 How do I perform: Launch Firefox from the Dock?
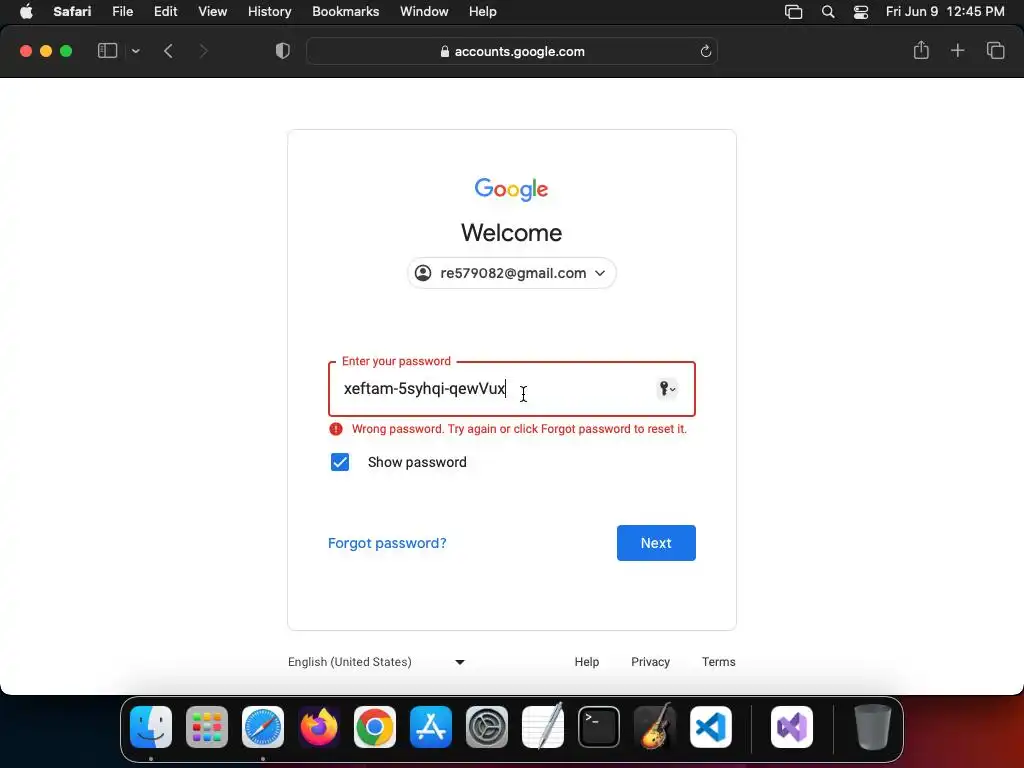[x=319, y=727]
